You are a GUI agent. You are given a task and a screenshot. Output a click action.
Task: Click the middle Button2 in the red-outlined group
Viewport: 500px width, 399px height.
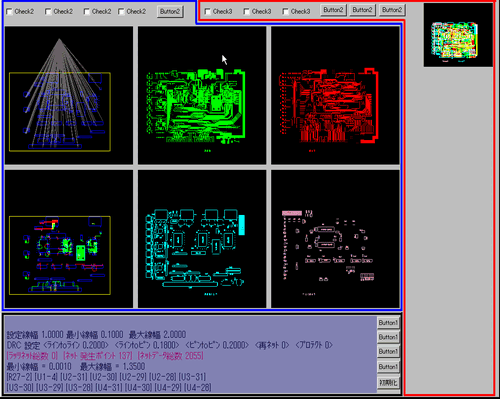tap(363, 10)
